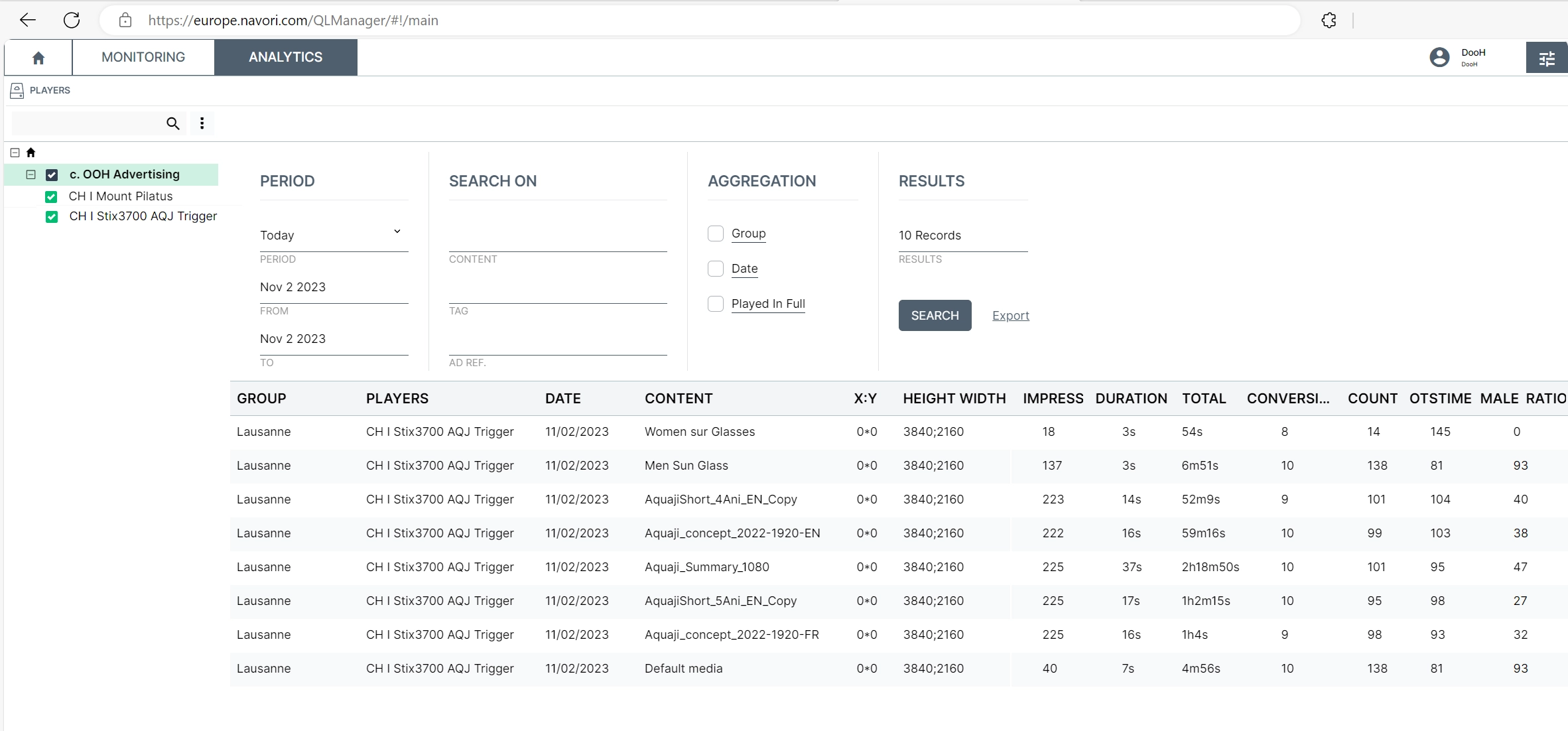Select the root home icon in tree
Viewport: 1568px width, 731px height.
pyautogui.click(x=31, y=153)
